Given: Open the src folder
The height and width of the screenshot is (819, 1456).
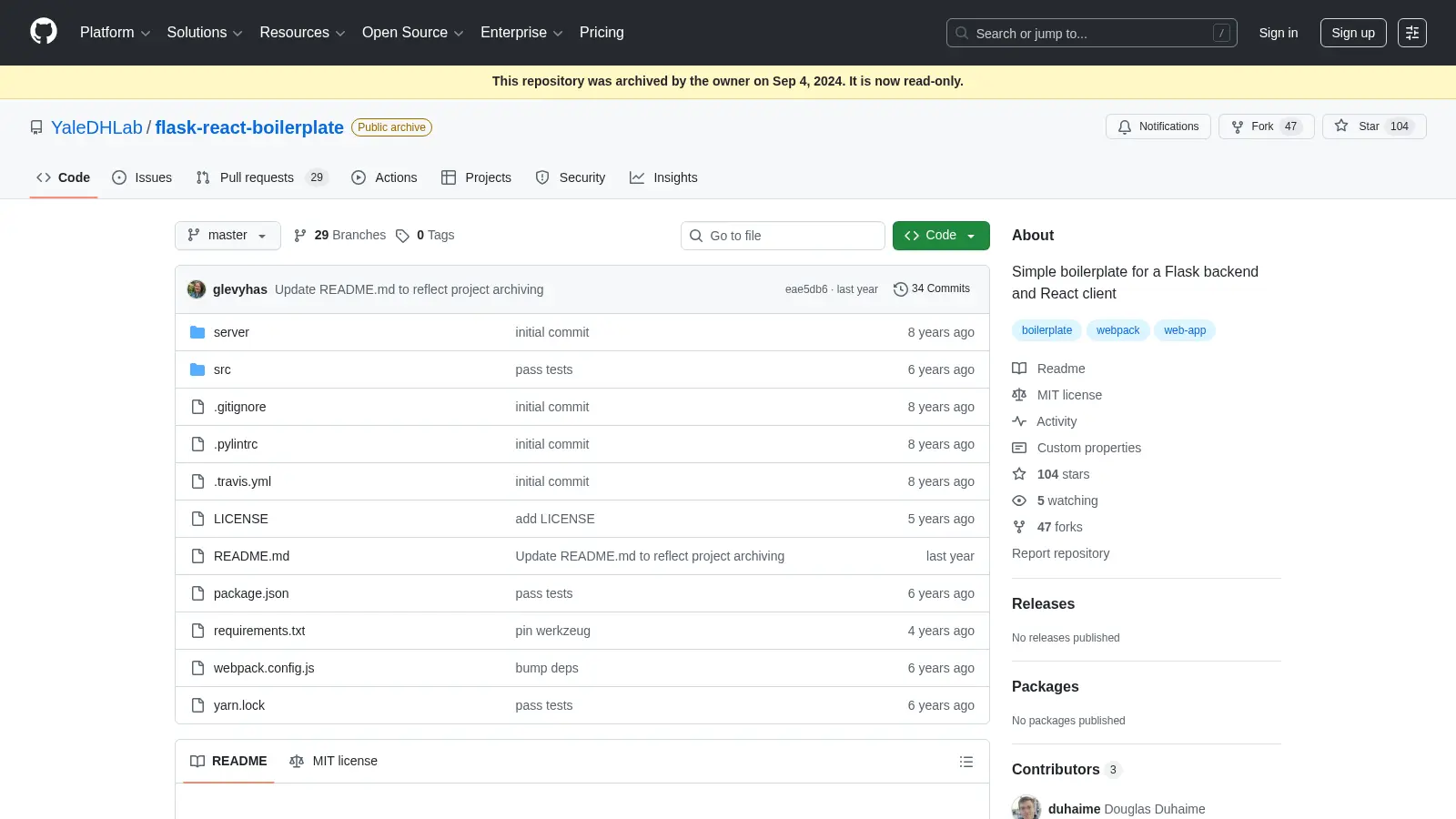Looking at the screenshot, I should click(222, 369).
